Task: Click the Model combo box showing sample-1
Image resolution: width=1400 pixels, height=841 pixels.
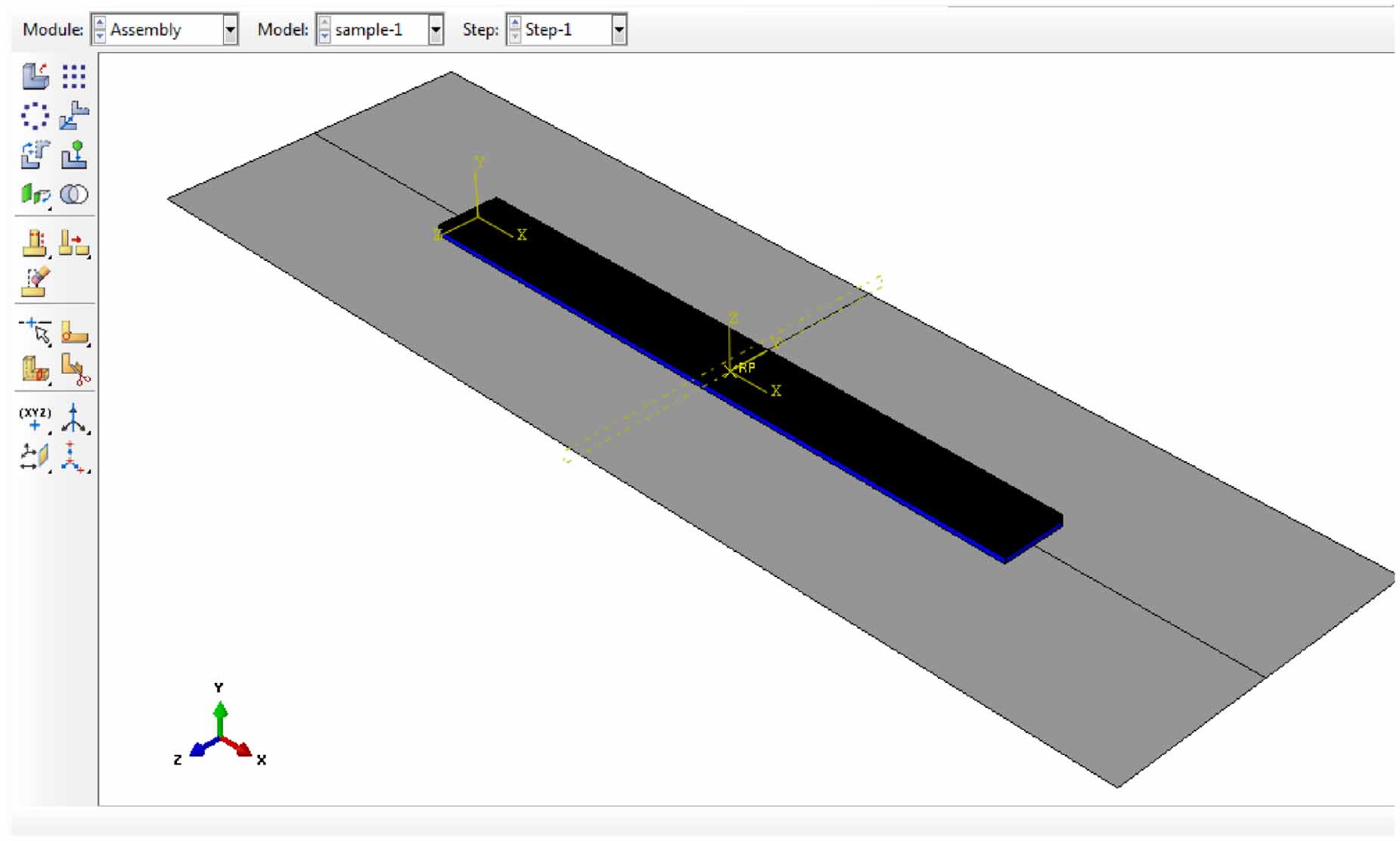Action: click(x=379, y=30)
